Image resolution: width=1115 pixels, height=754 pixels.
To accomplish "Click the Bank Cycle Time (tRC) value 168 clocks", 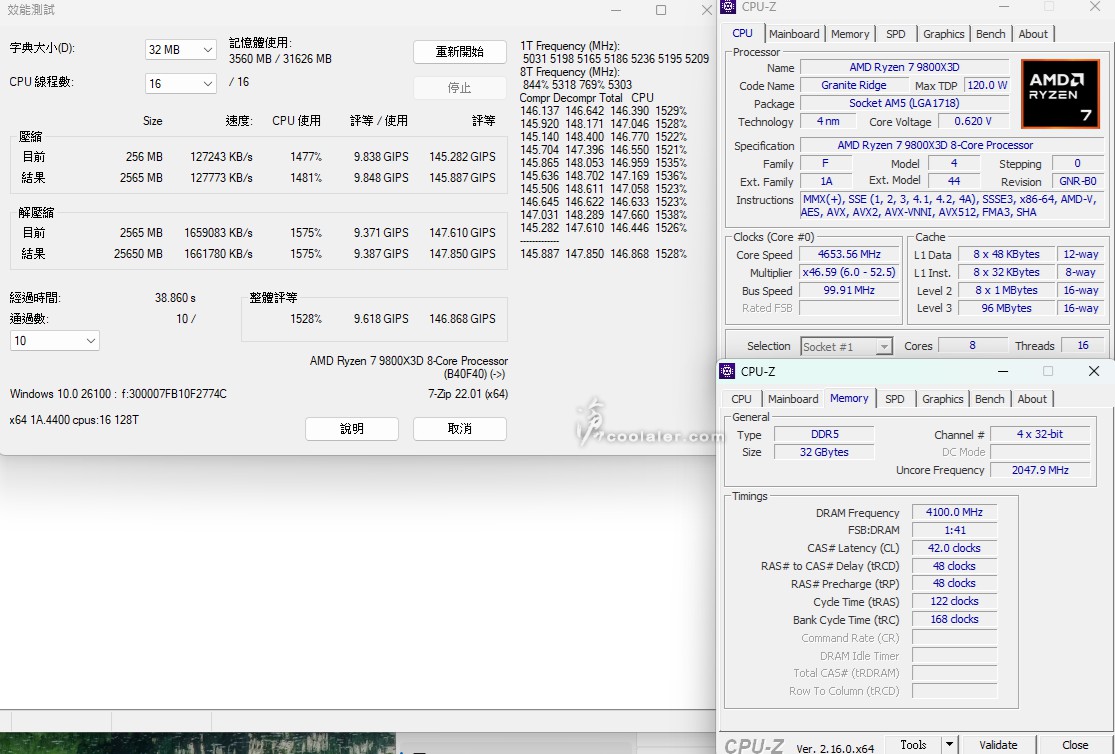I will click(954, 620).
